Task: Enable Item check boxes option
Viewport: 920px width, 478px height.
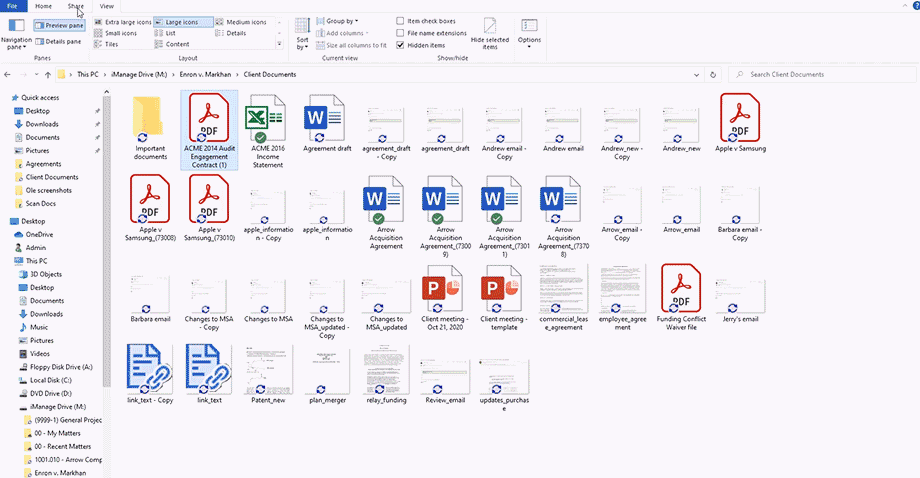Action: tap(401, 21)
